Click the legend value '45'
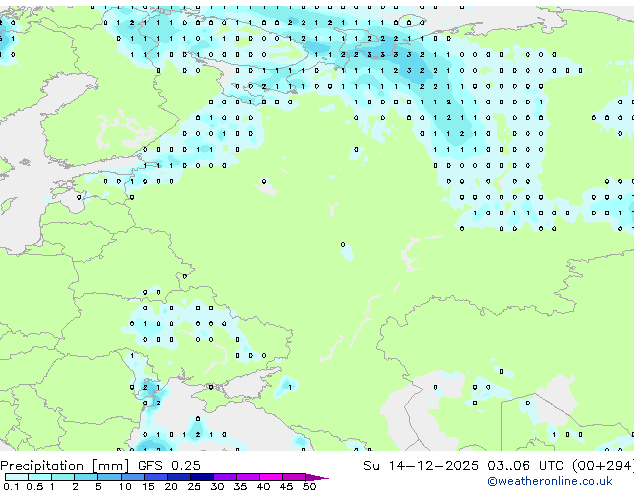Image resolution: width=634 pixels, height=490 pixels. point(286,486)
